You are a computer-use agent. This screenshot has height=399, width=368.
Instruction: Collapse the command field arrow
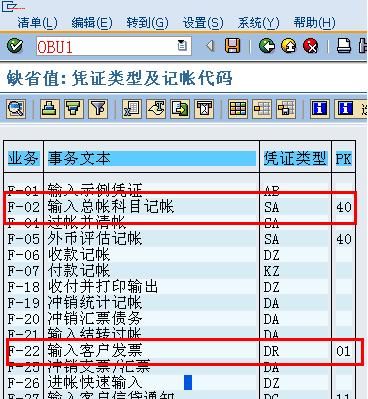pyautogui.click(x=210, y=46)
